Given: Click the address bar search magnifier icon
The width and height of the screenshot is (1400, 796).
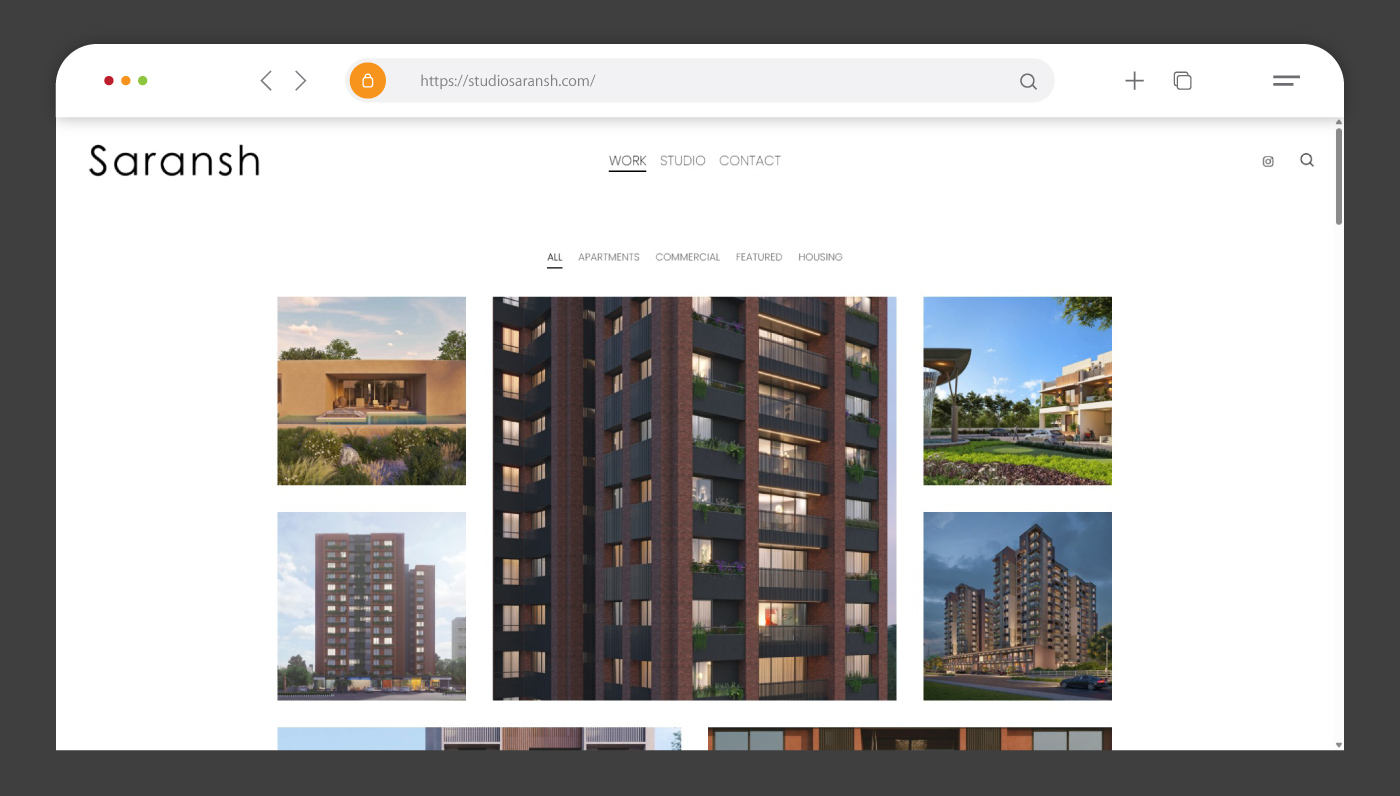Looking at the screenshot, I should (1028, 82).
